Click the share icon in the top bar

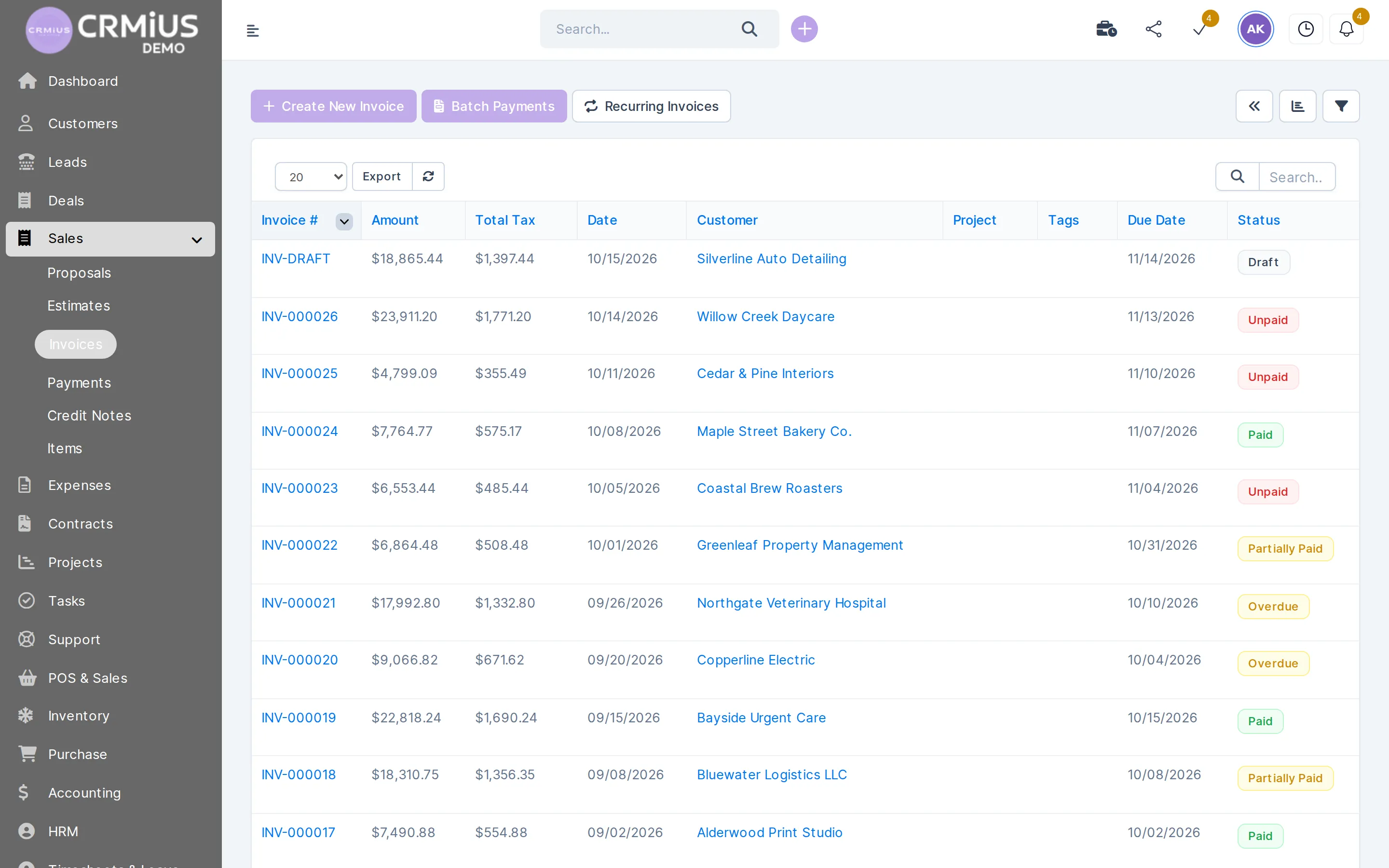coord(1154,29)
